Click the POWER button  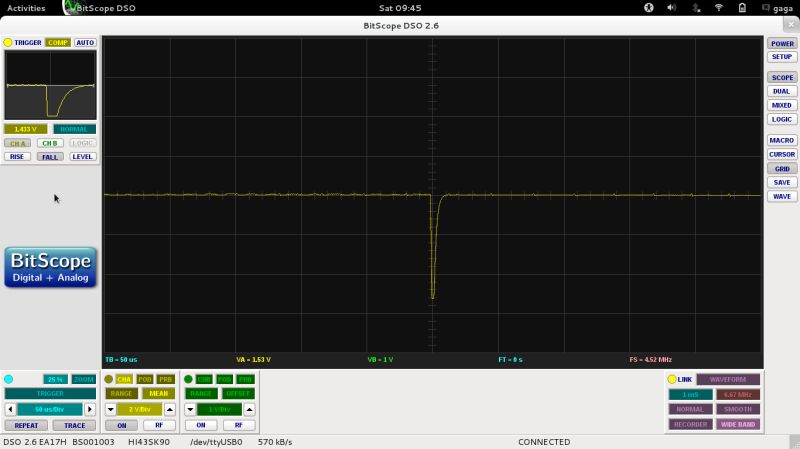pyautogui.click(x=782, y=44)
